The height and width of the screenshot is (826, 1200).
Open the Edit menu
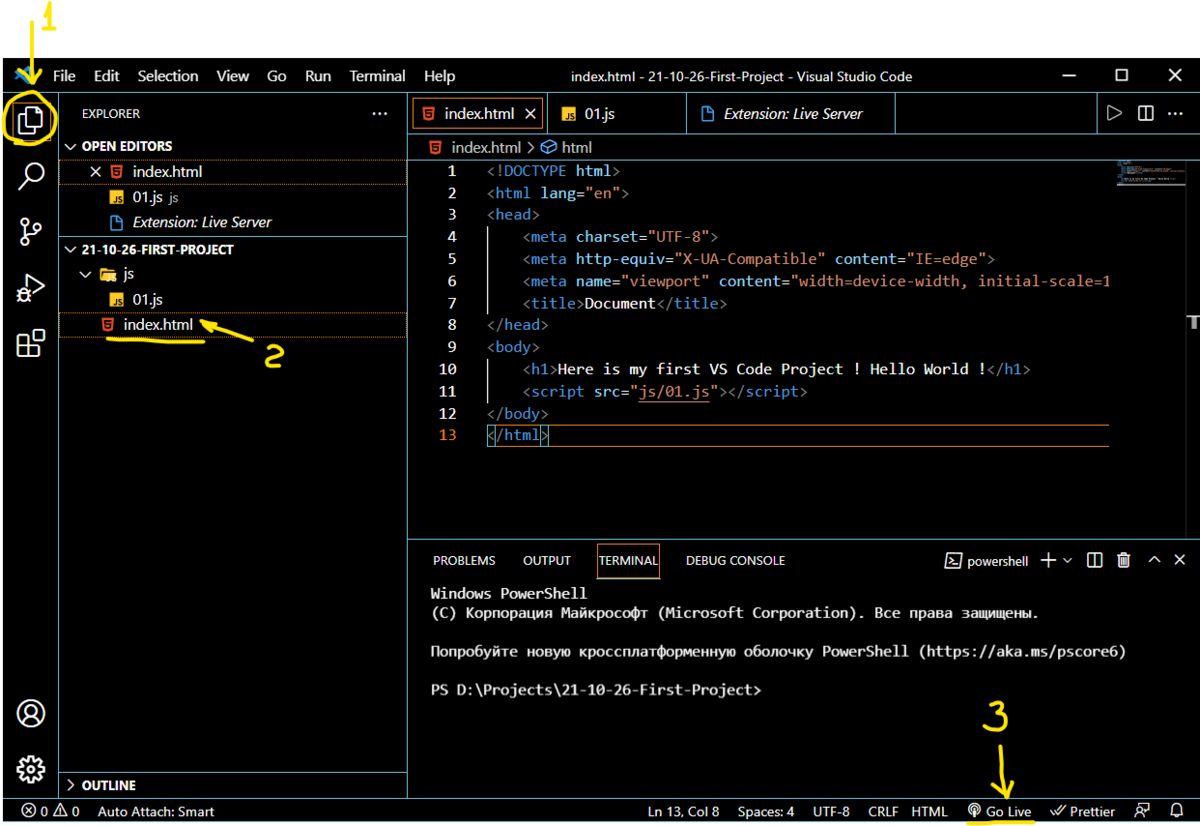click(x=107, y=76)
